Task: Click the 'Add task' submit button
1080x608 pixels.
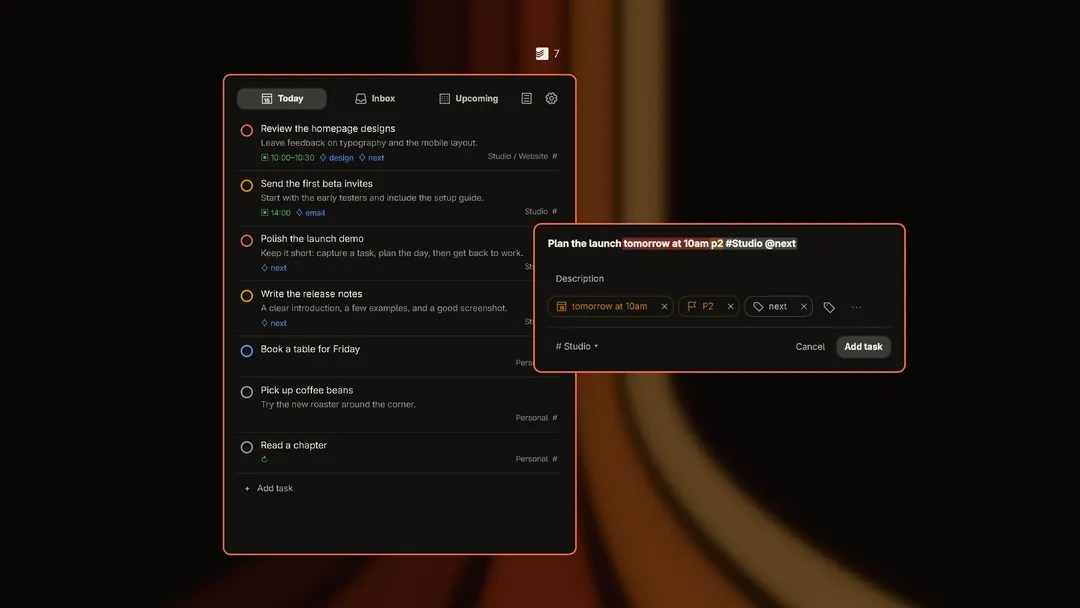Action: tap(863, 346)
